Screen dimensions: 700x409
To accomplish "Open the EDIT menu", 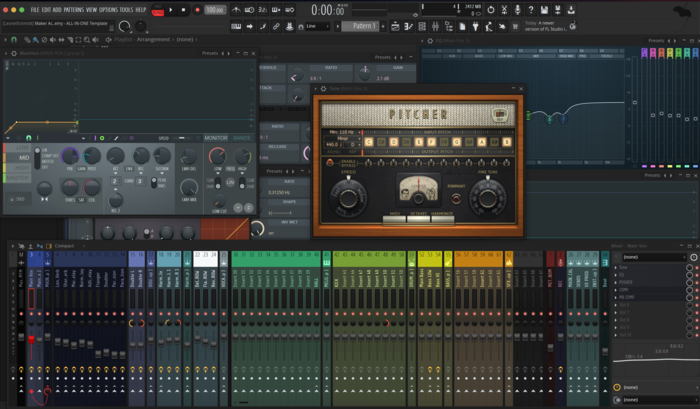I will pyautogui.click(x=46, y=10).
